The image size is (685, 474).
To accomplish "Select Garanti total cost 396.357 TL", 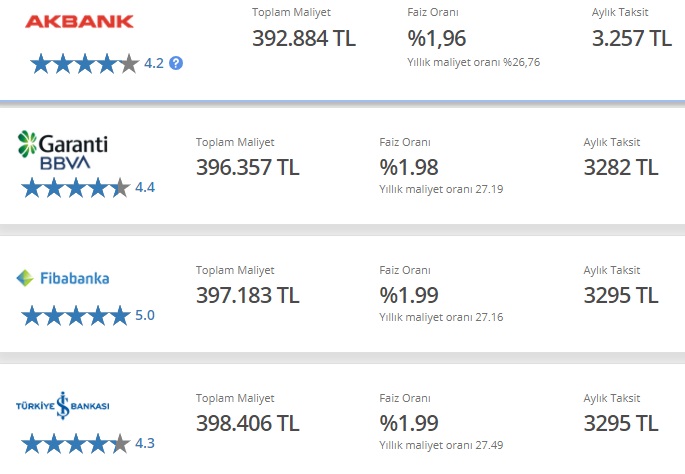I will [248, 167].
